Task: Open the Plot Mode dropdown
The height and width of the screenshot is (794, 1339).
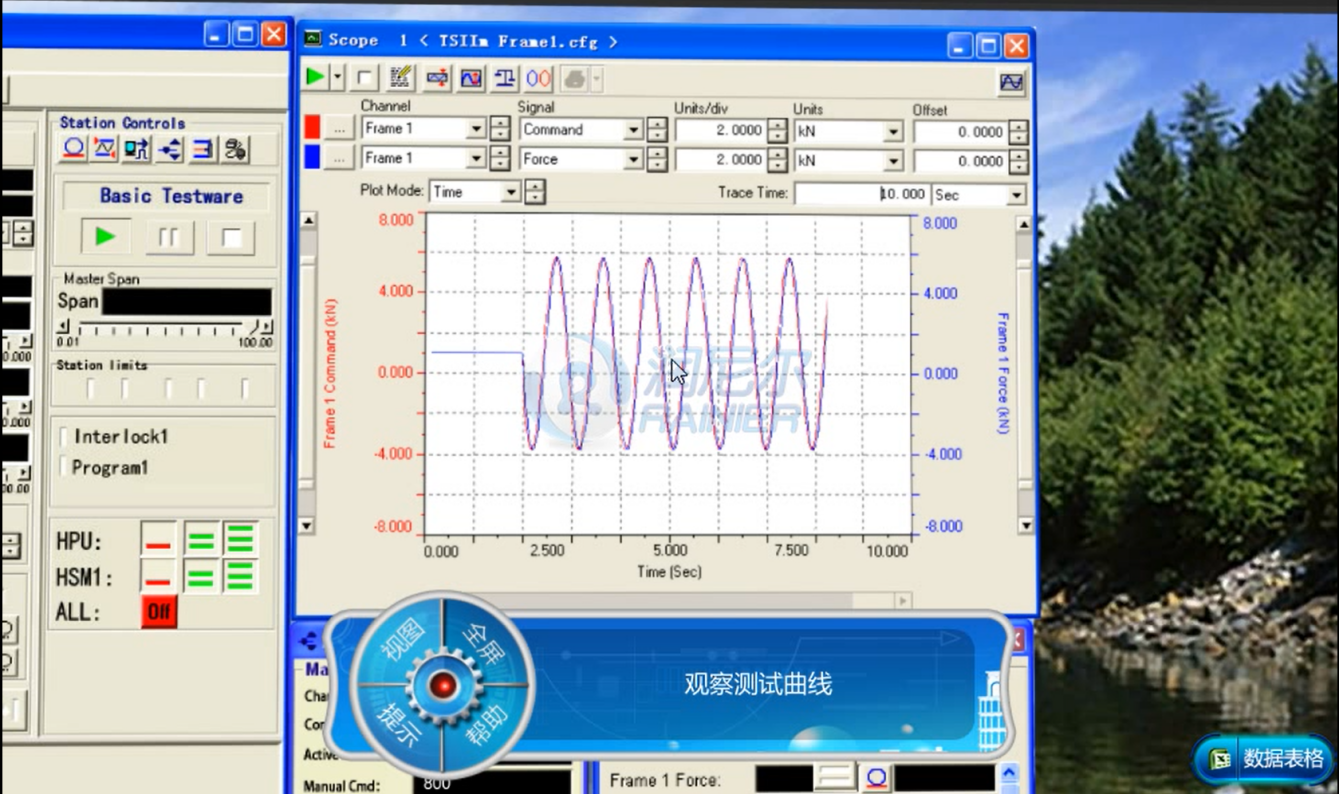Action: coord(510,192)
